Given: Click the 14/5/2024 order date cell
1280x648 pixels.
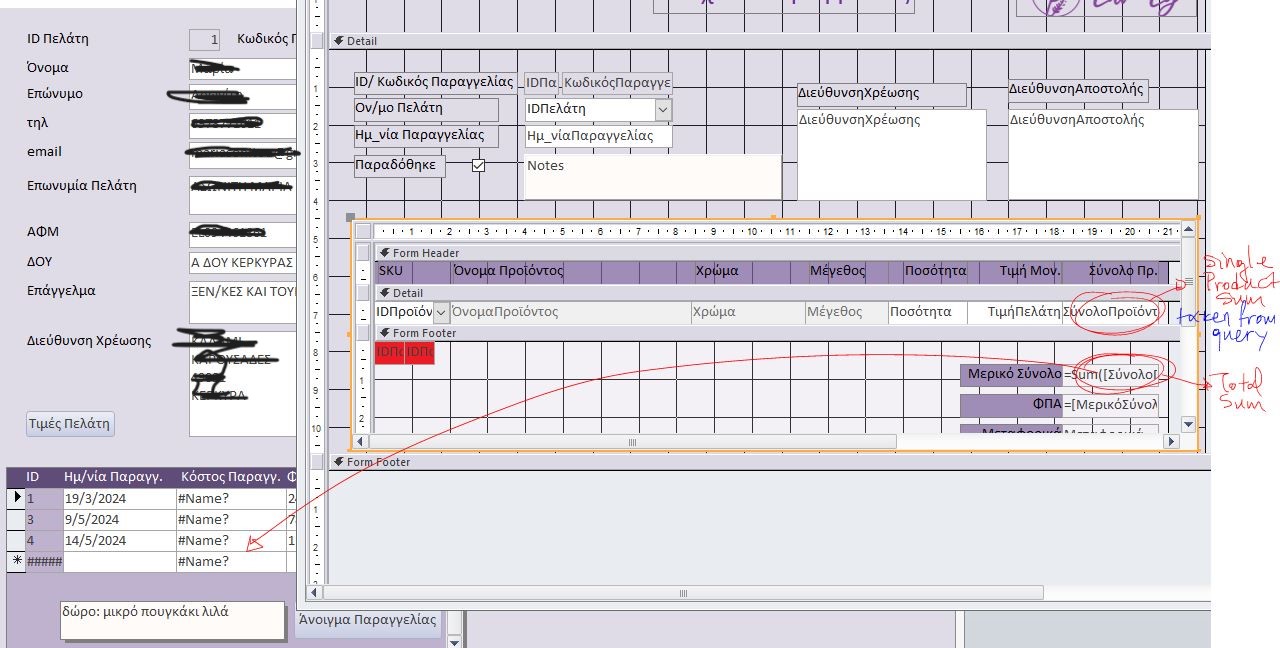Looking at the screenshot, I should (x=118, y=540).
